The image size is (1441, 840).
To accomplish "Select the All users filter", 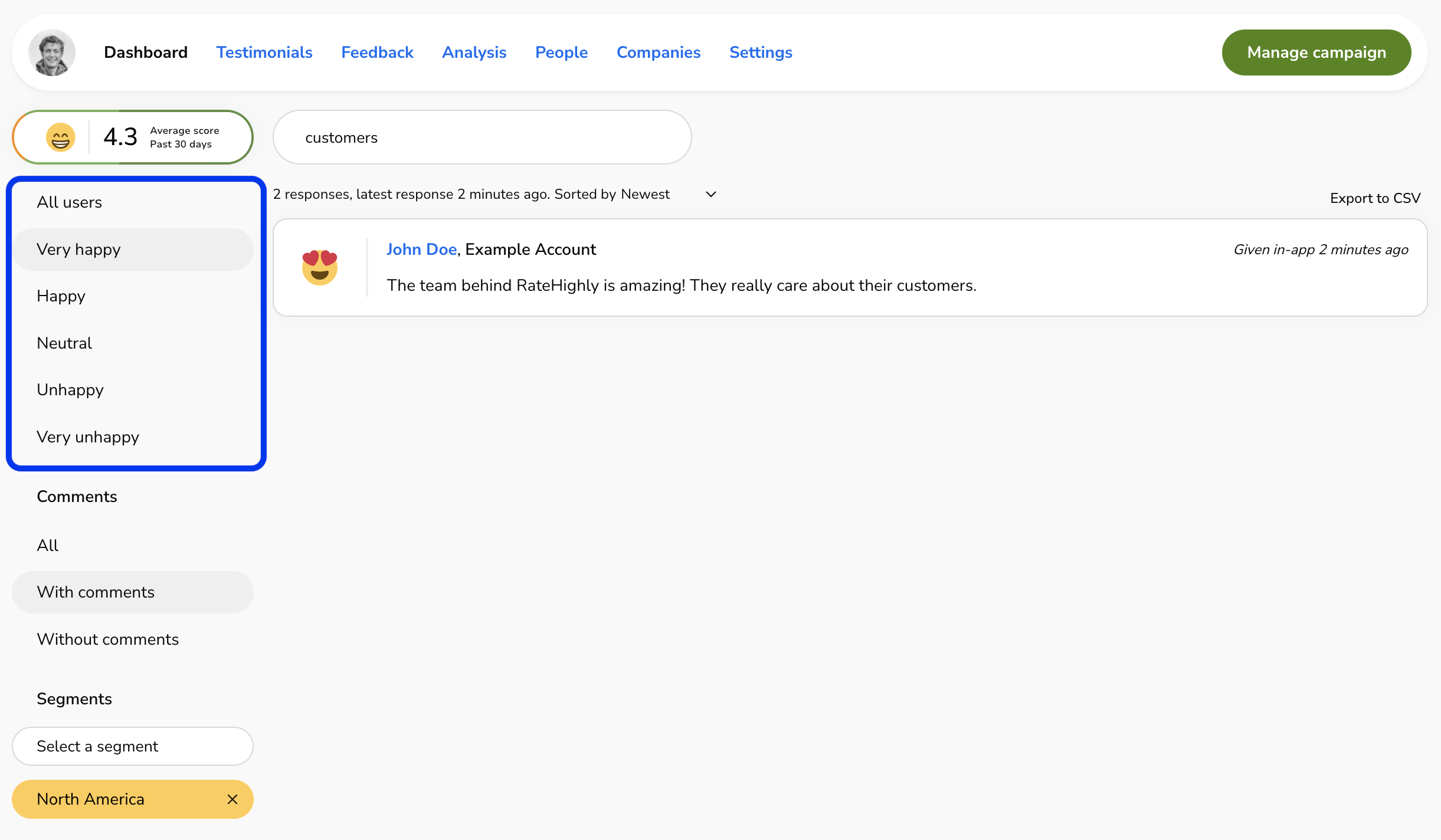I will coord(70,202).
